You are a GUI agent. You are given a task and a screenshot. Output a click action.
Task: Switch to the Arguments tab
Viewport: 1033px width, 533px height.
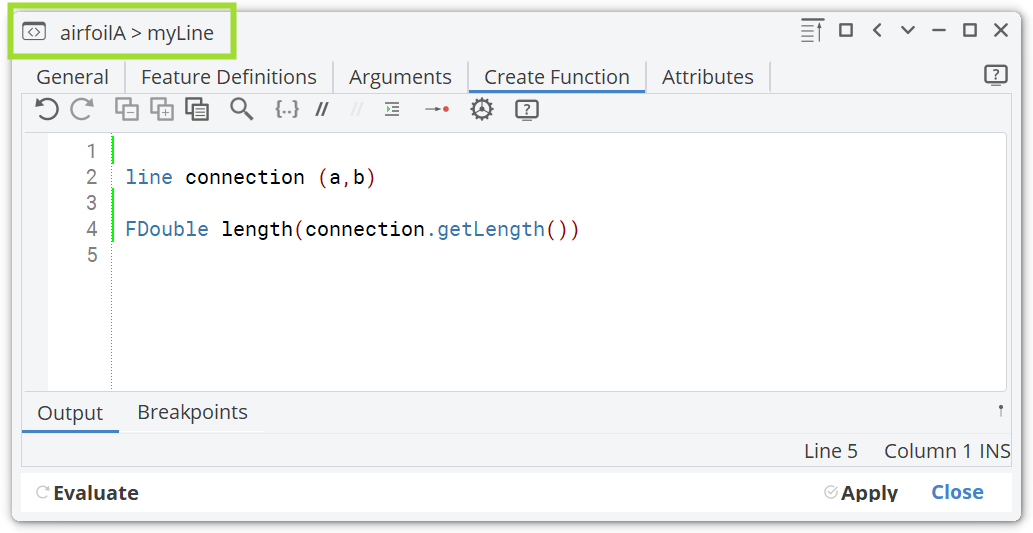(x=400, y=77)
